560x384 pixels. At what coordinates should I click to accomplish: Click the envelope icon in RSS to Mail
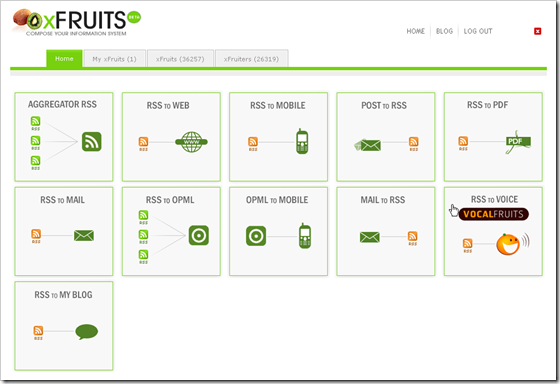(x=84, y=235)
